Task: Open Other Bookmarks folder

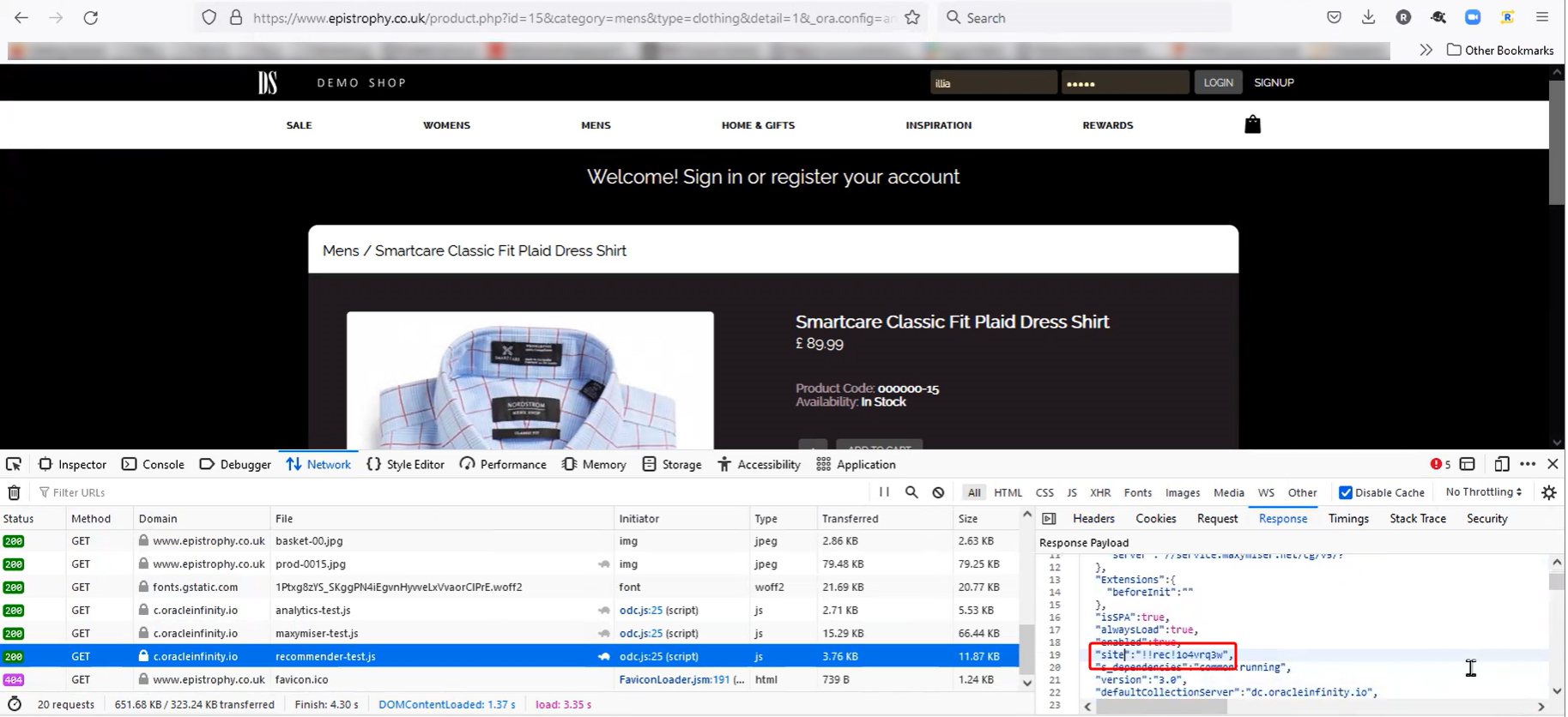Action: [x=1500, y=50]
